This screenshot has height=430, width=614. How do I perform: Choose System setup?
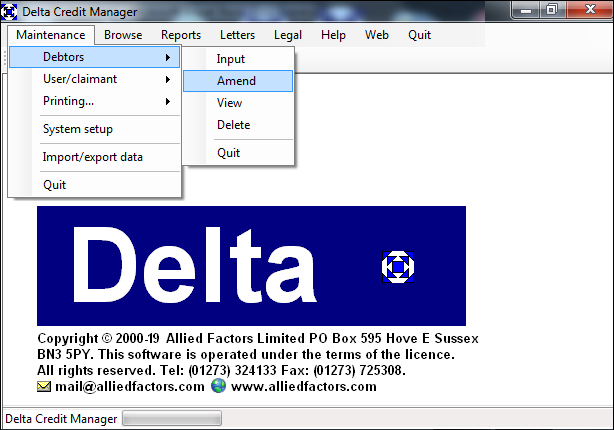[x=94, y=129]
